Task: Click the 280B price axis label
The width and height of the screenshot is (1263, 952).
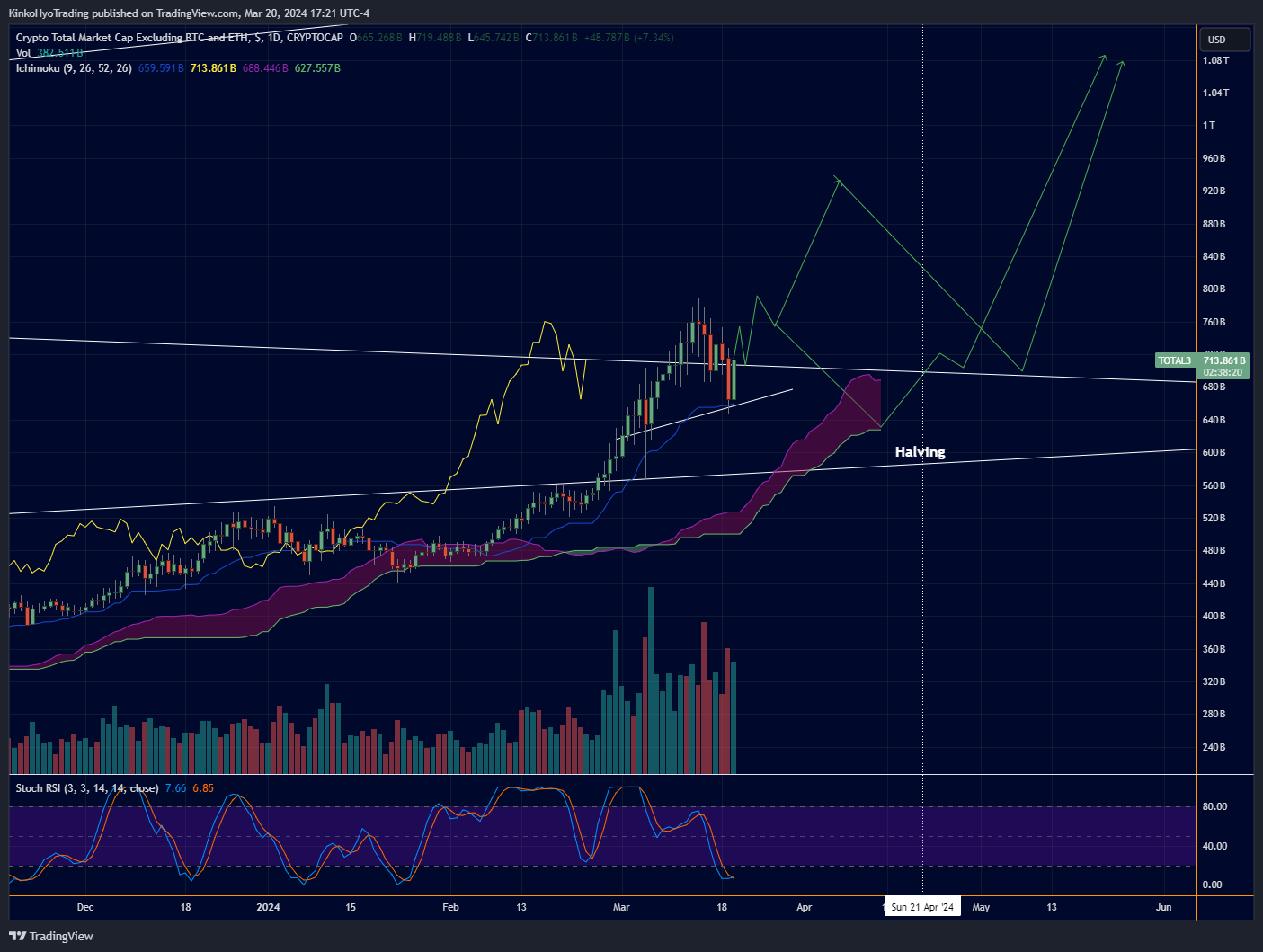Action: [1214, 714]
